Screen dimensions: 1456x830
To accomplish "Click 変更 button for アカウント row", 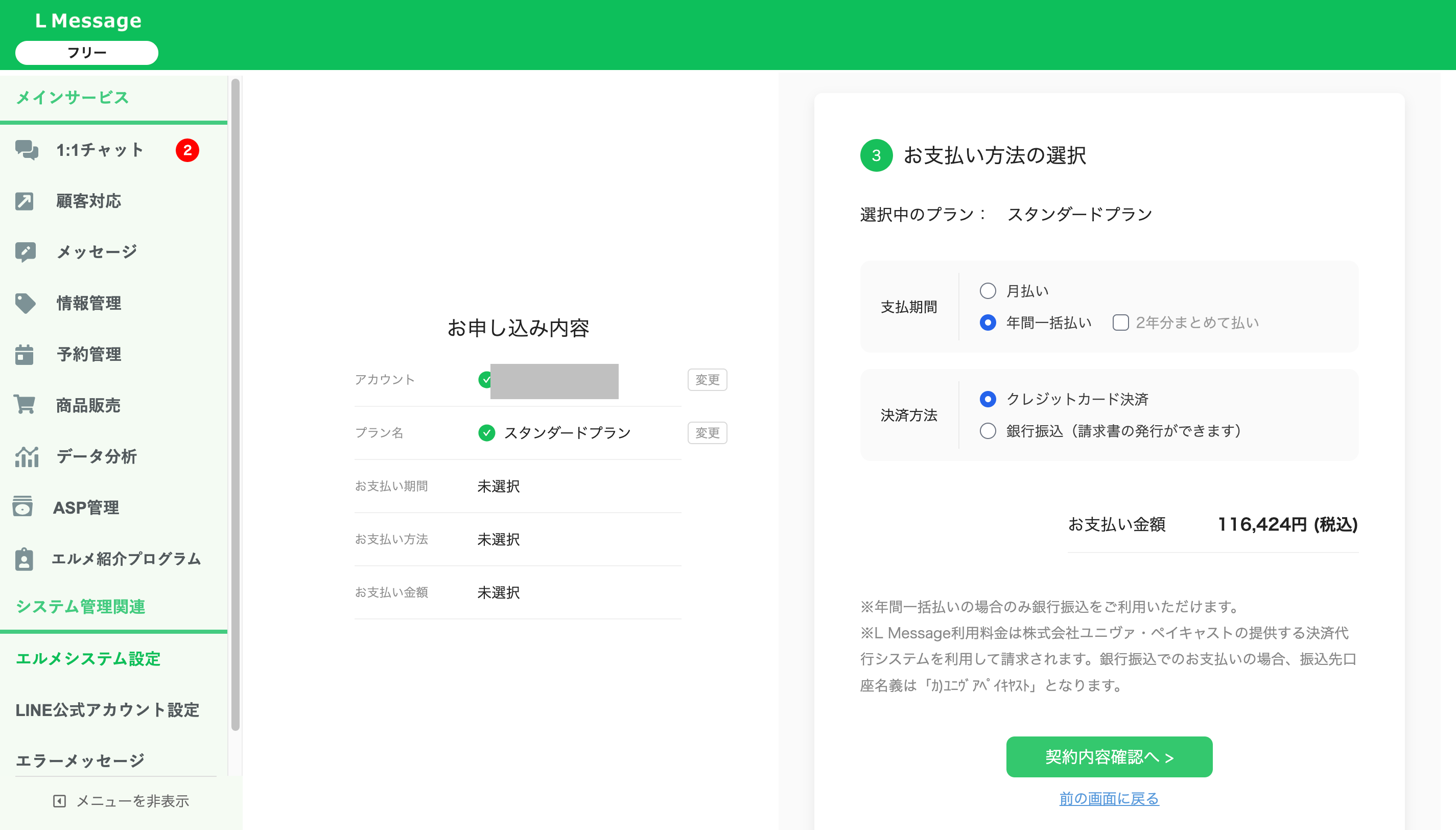I will (707, 380).
